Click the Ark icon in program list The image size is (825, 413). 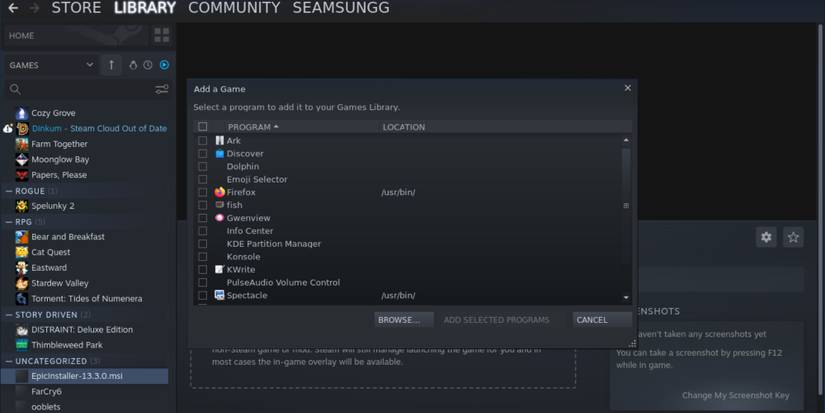tap(219, 140)
